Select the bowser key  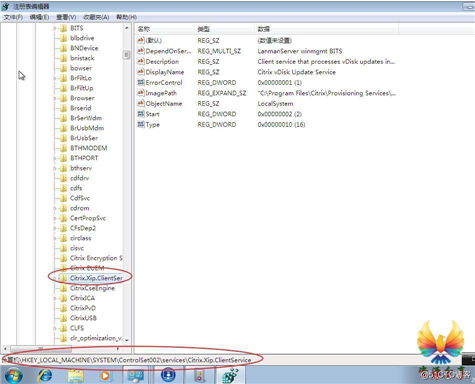(81, 68)
